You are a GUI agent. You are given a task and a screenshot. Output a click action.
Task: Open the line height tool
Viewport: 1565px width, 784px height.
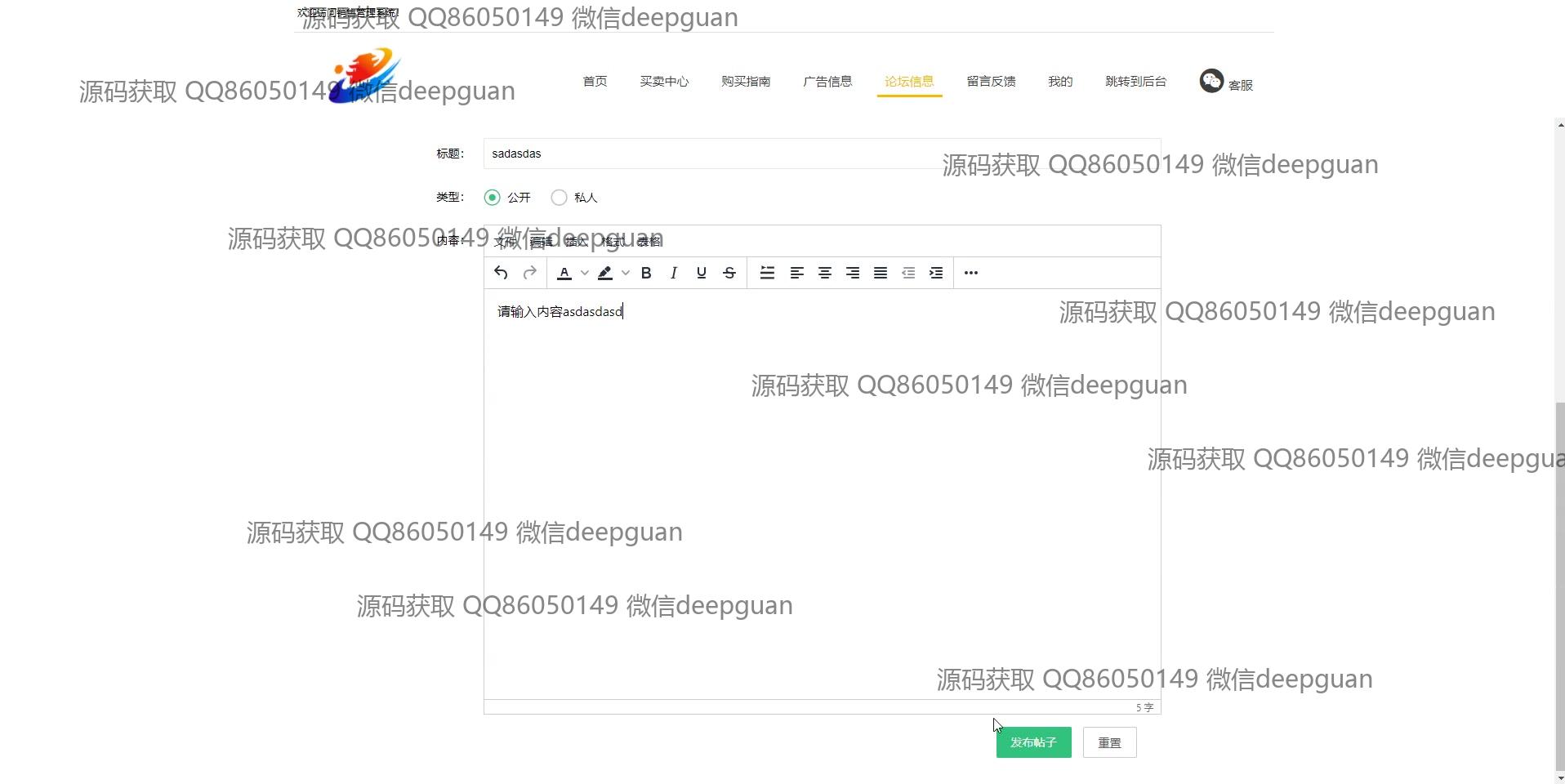point(767,273)
